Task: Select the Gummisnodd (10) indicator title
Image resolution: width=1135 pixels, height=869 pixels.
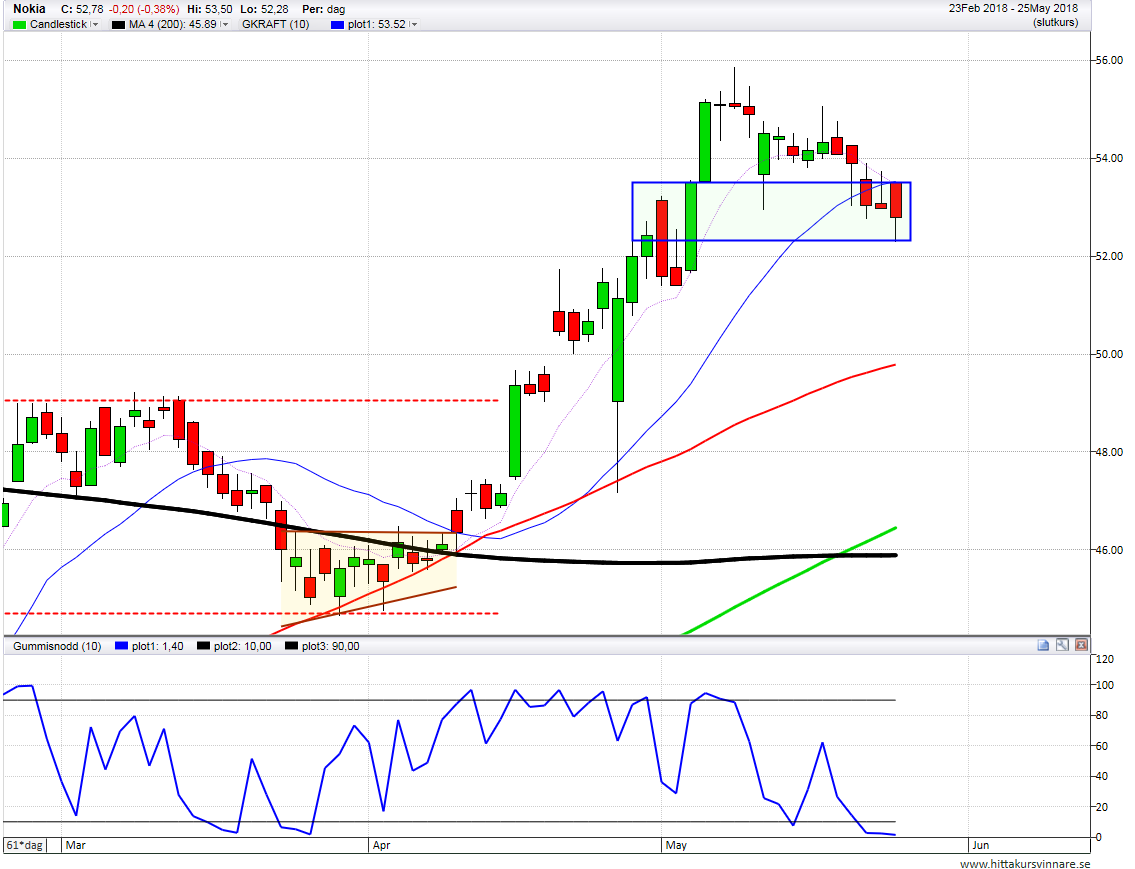Action: click(x=57, y=646)
